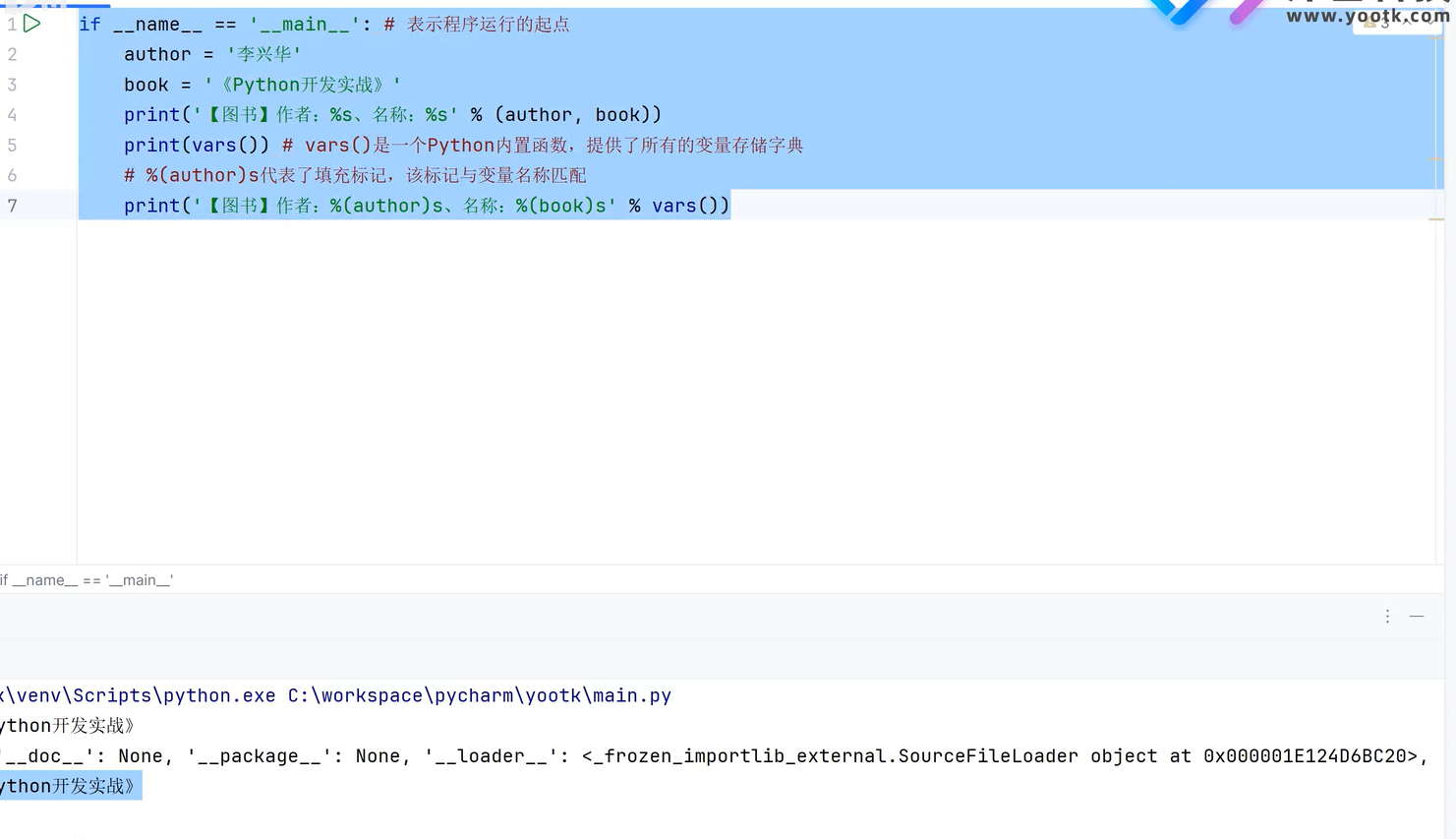Click line number 7 in the editor gutter
The height and width of the screenshot is (839, 1456).
click(x=12, y=206)
